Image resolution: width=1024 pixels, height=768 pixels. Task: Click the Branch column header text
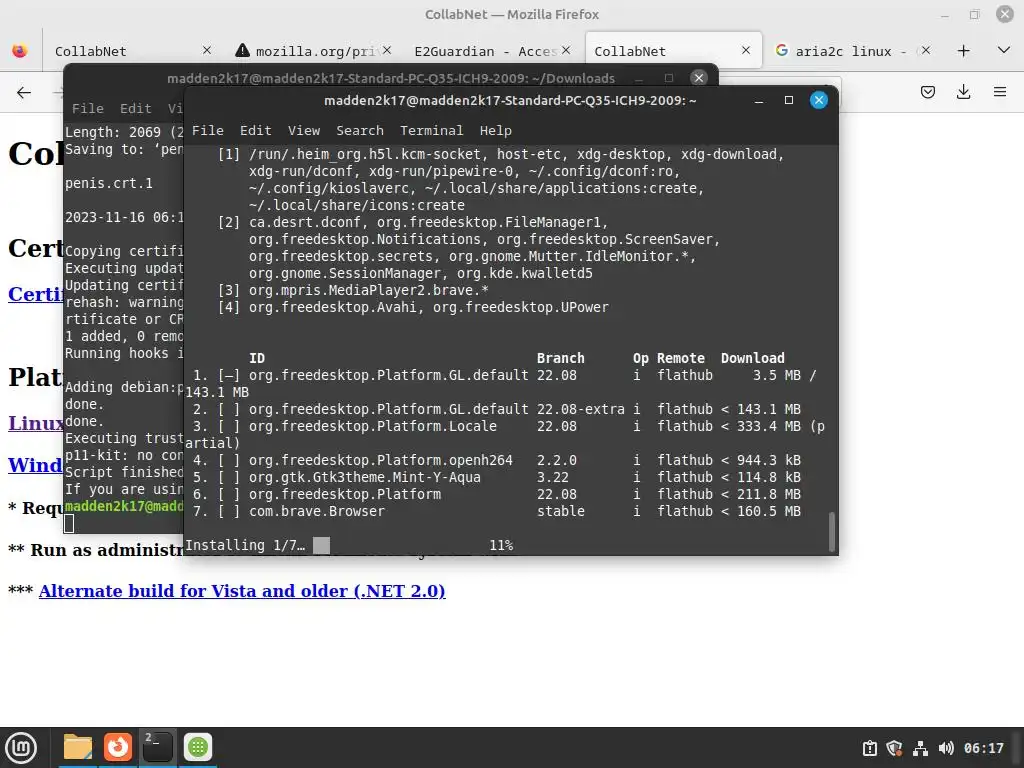point(560,359)
